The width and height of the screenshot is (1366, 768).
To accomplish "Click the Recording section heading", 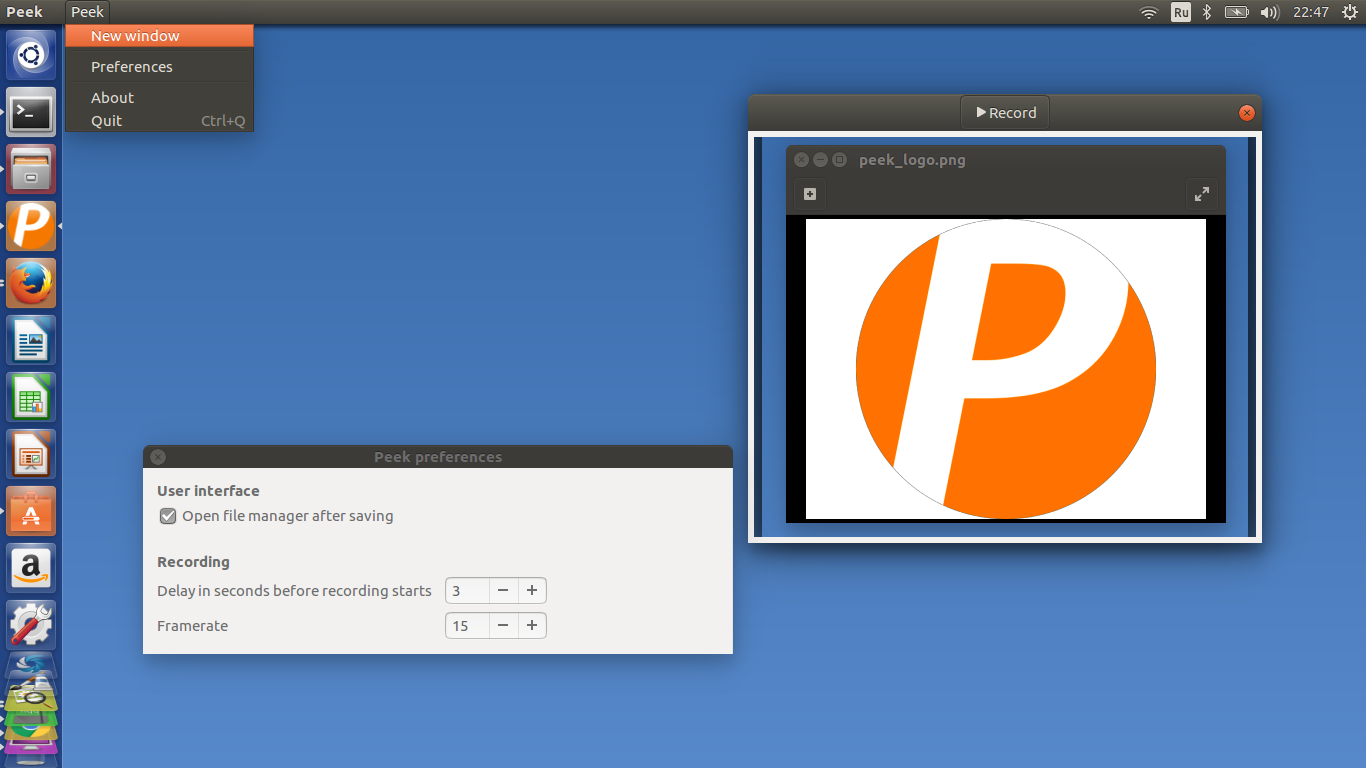I will click(x=193, y=562).
